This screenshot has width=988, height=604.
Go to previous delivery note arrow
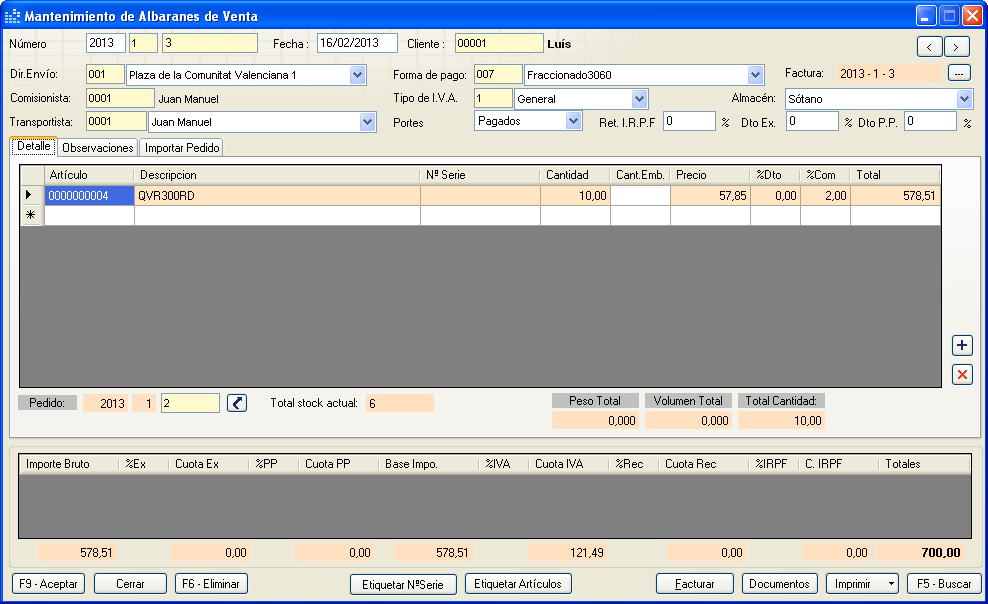pyautogui.click(x=929, y=47)
